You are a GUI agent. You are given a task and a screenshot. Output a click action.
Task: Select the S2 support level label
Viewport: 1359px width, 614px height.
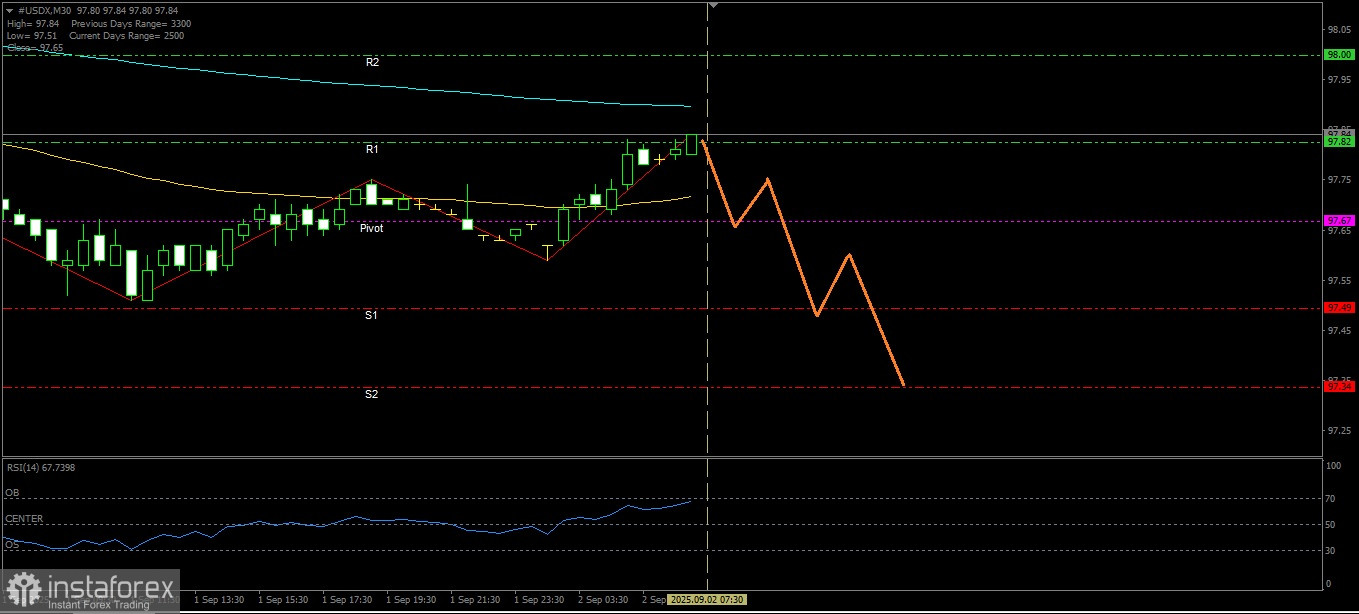pos(371,395)
